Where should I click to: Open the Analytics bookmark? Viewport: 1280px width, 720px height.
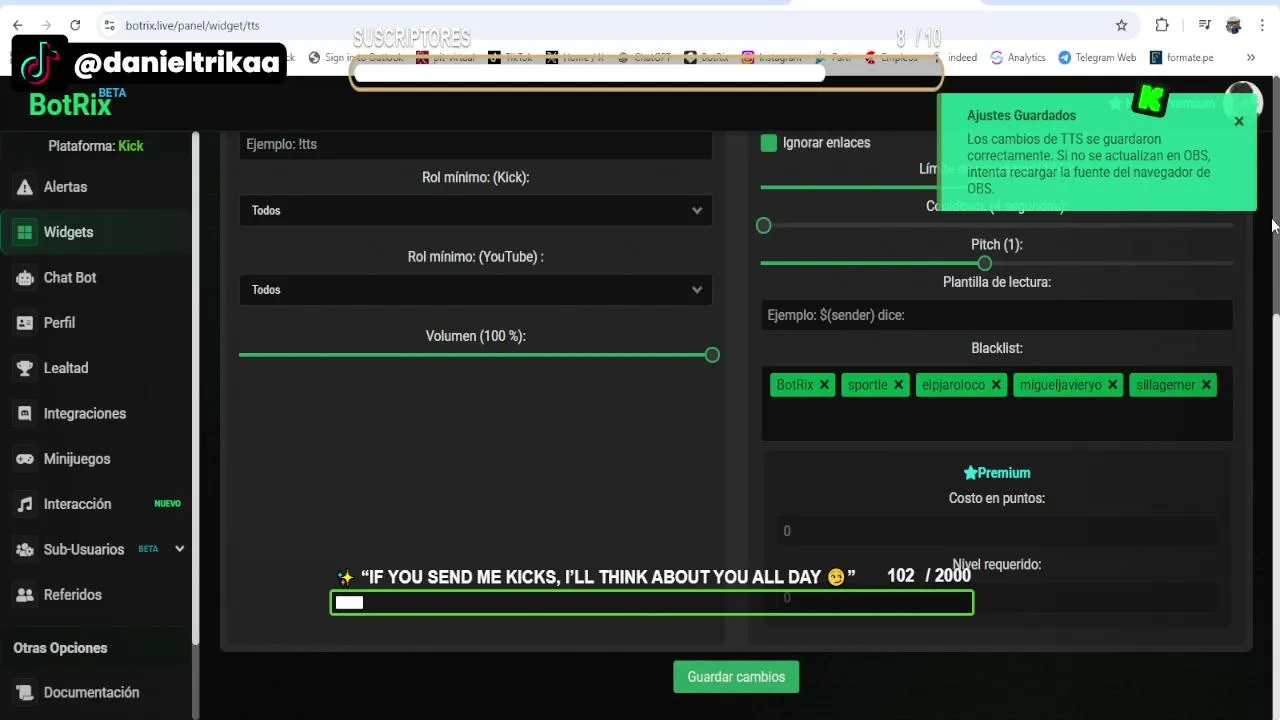(1018, 58)
